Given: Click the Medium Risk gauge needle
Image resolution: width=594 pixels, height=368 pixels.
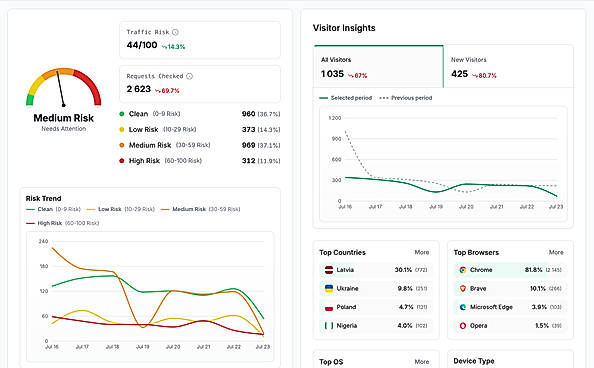Looking at the screenshot, I should tap(60, 89).
